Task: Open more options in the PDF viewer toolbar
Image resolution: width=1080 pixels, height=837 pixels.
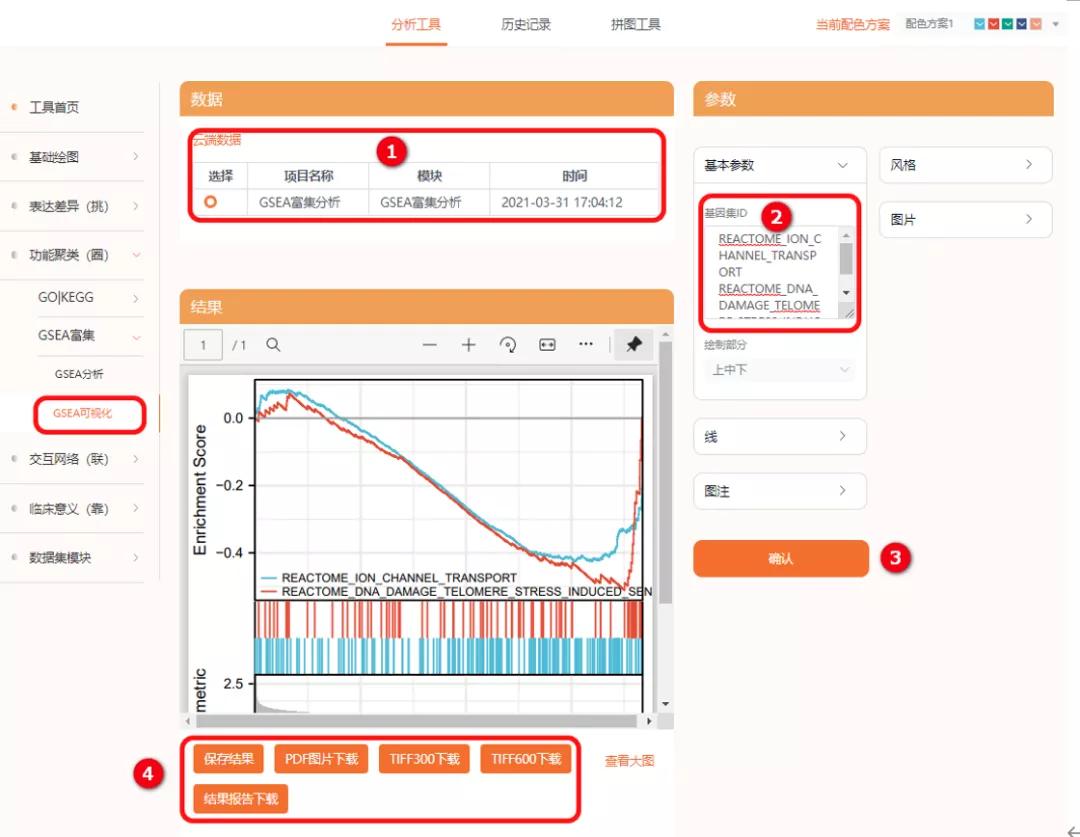Action: pos(586,343)
